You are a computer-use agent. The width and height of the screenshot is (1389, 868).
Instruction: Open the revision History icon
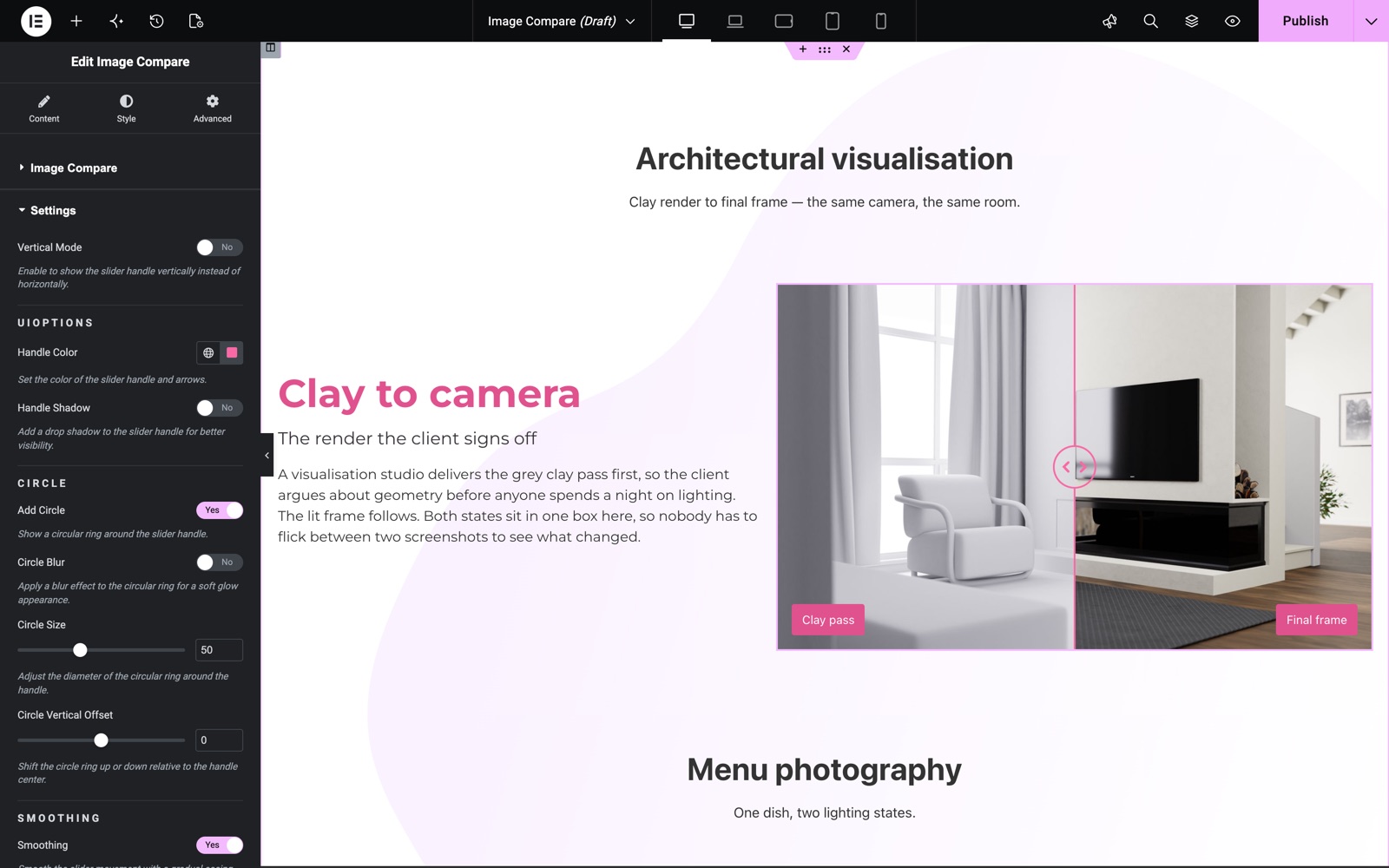point(156,21)
